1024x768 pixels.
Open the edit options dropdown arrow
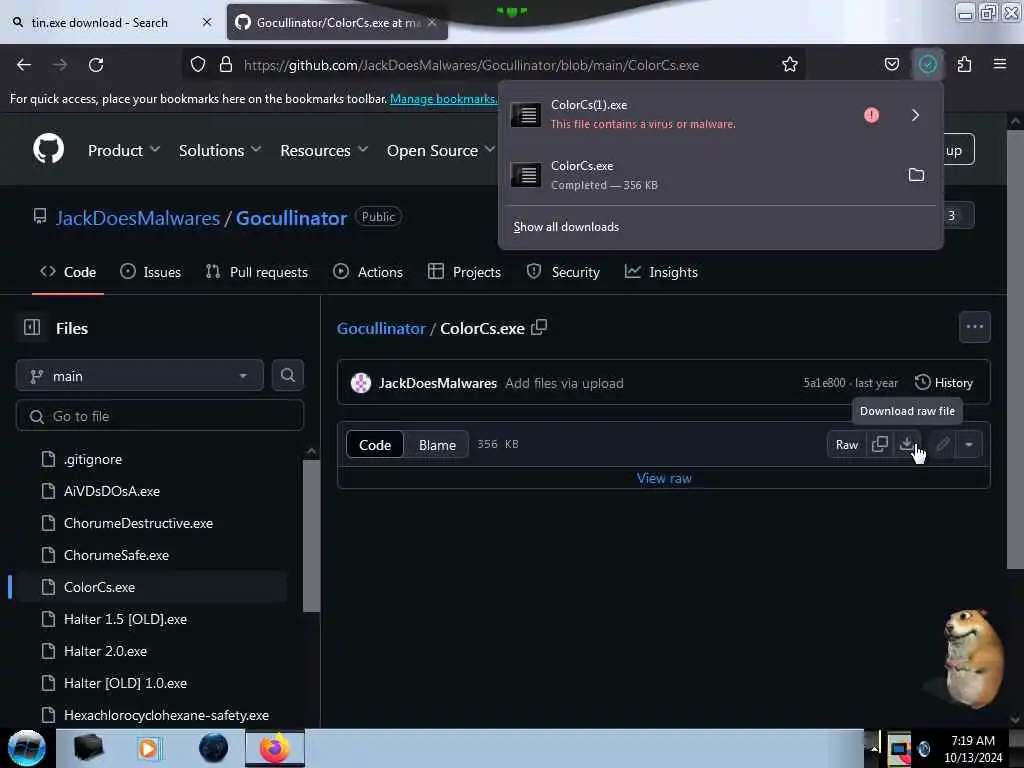click(969, 445)
